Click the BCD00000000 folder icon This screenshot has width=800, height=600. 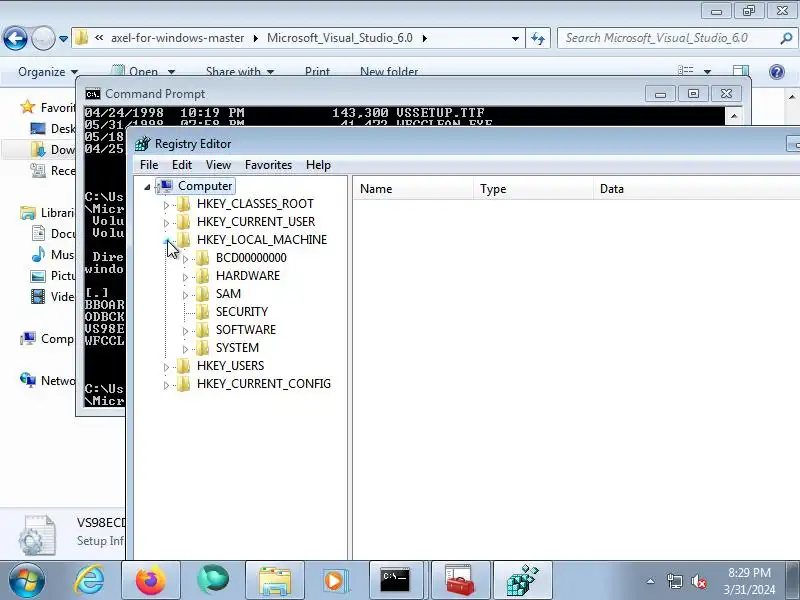[x=203, y=258]
